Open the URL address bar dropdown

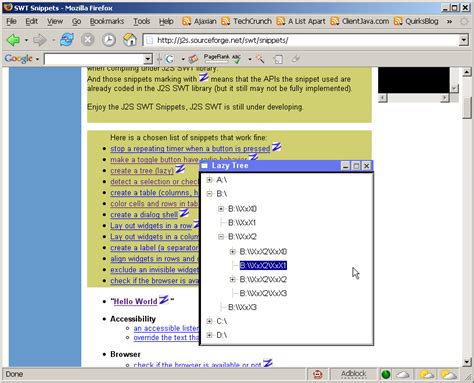pos(464,40)
